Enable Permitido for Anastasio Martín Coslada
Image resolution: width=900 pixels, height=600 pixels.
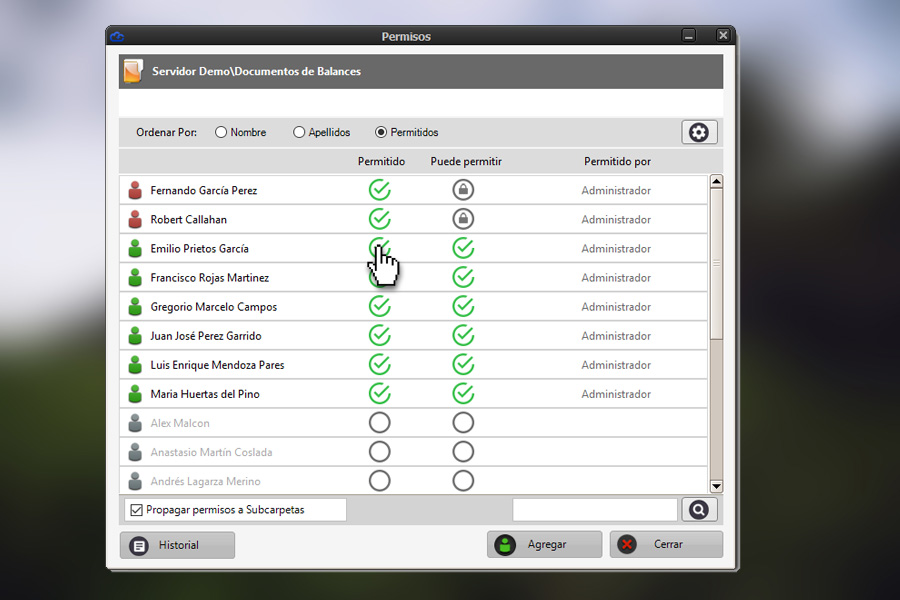coord(379,452)
